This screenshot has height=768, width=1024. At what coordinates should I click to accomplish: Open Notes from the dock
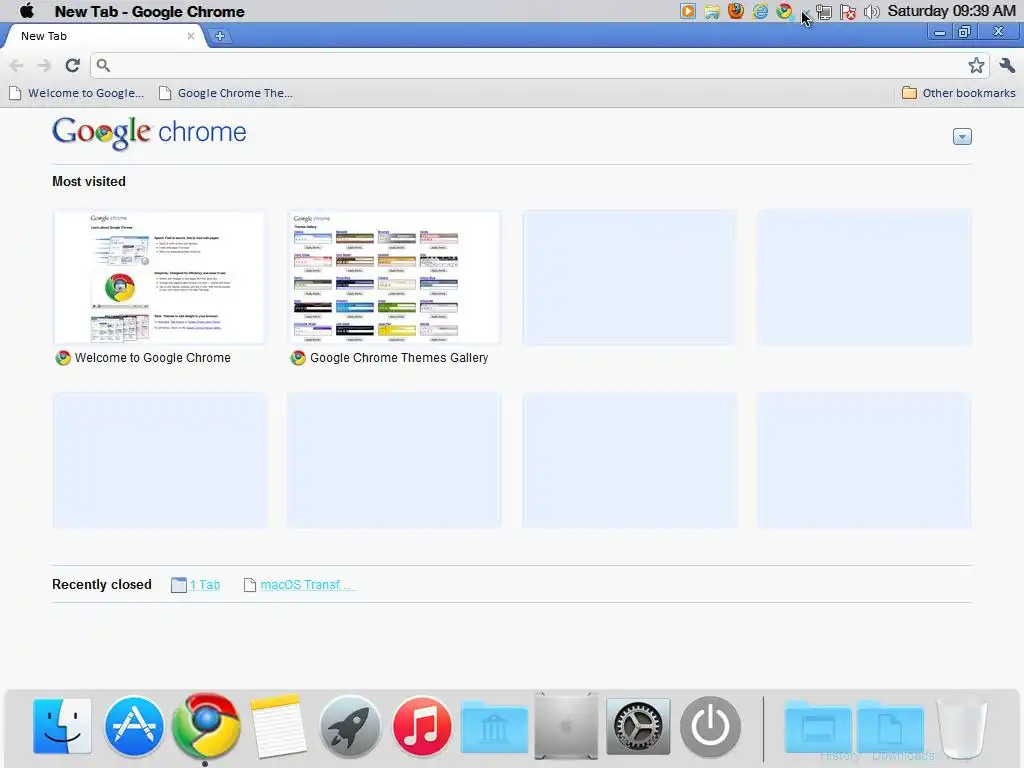(x=278, y=726)
